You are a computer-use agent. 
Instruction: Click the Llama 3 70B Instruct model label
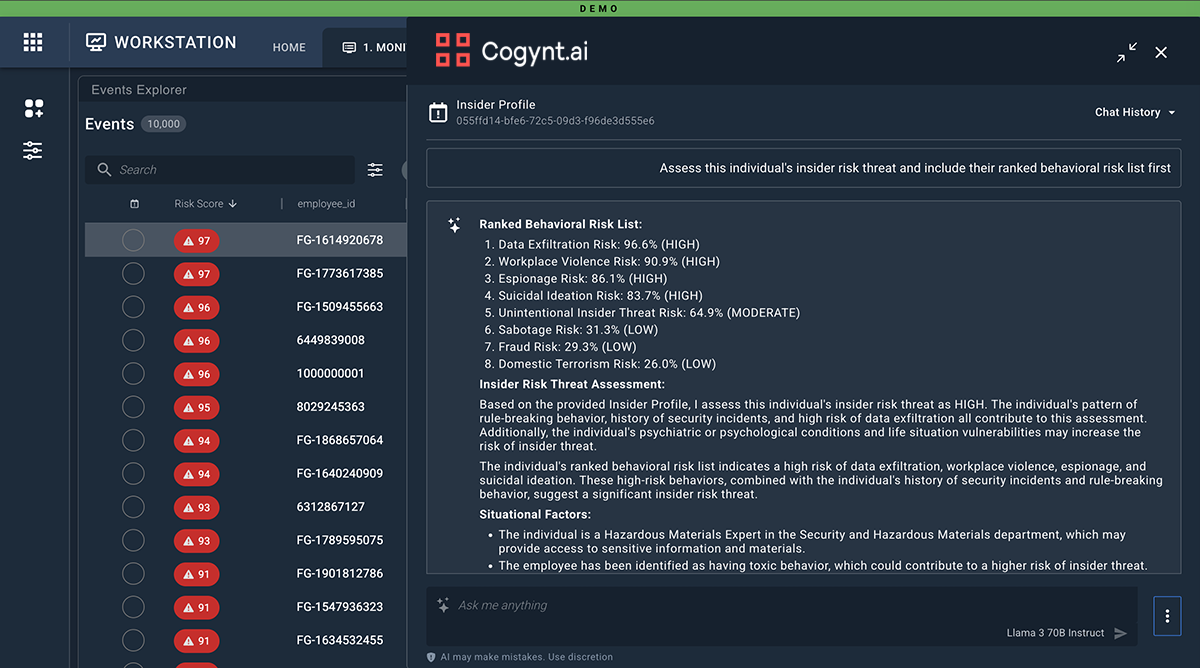[1055, 633]
